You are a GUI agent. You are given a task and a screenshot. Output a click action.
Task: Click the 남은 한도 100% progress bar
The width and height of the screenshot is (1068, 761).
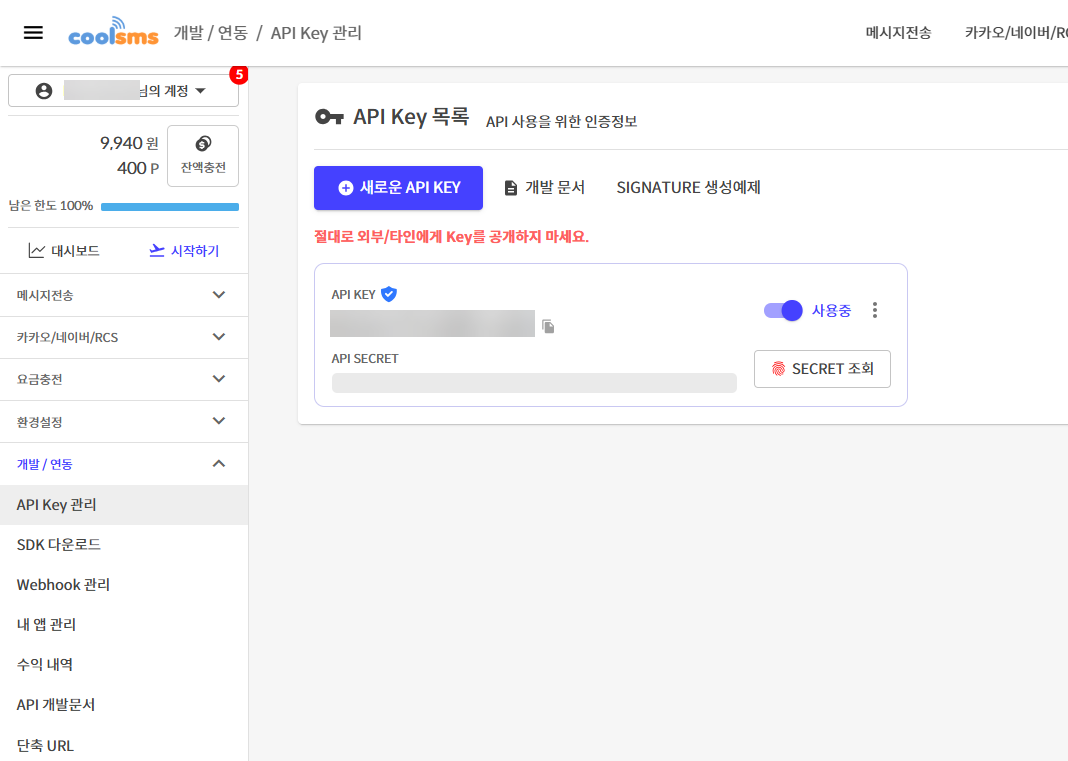[170, 206]
